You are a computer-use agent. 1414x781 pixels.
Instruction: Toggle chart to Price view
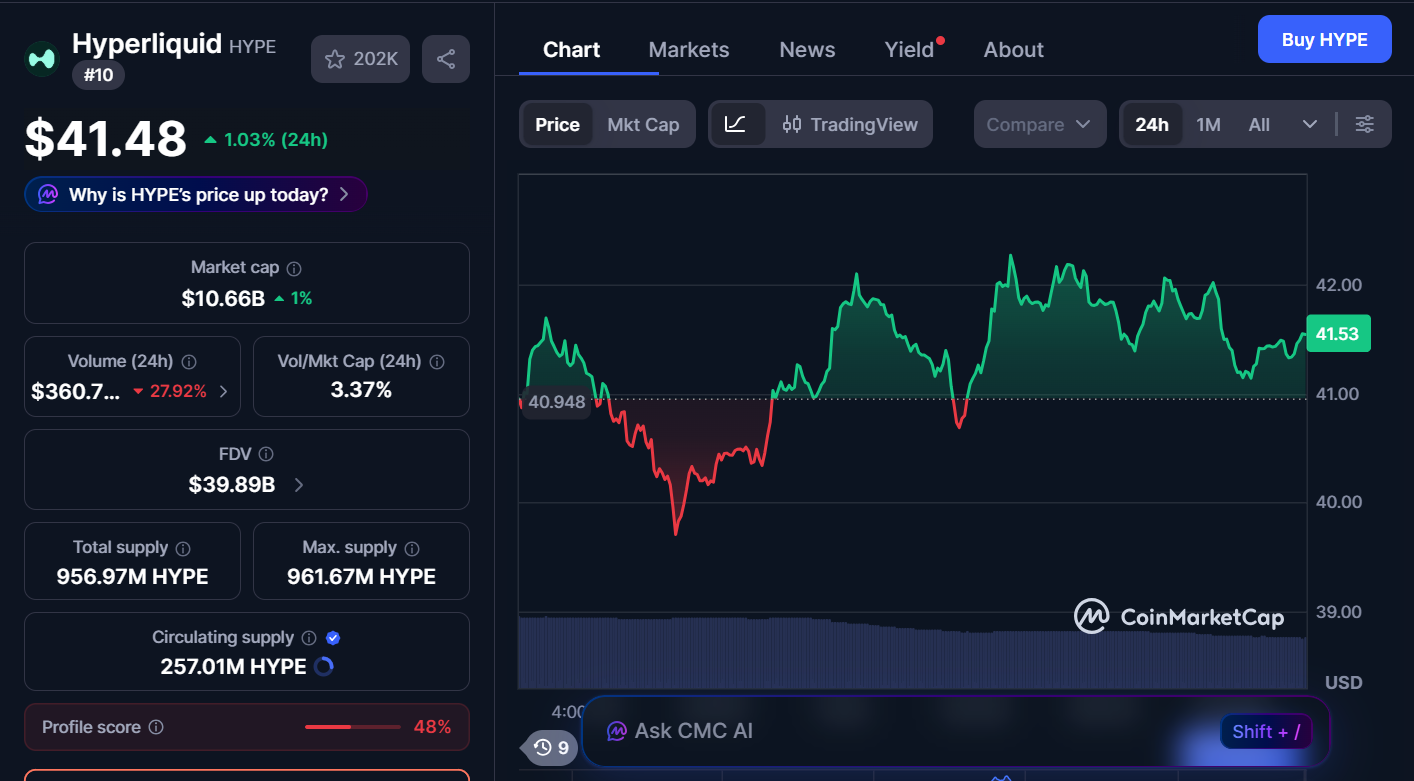pos(557,124)
